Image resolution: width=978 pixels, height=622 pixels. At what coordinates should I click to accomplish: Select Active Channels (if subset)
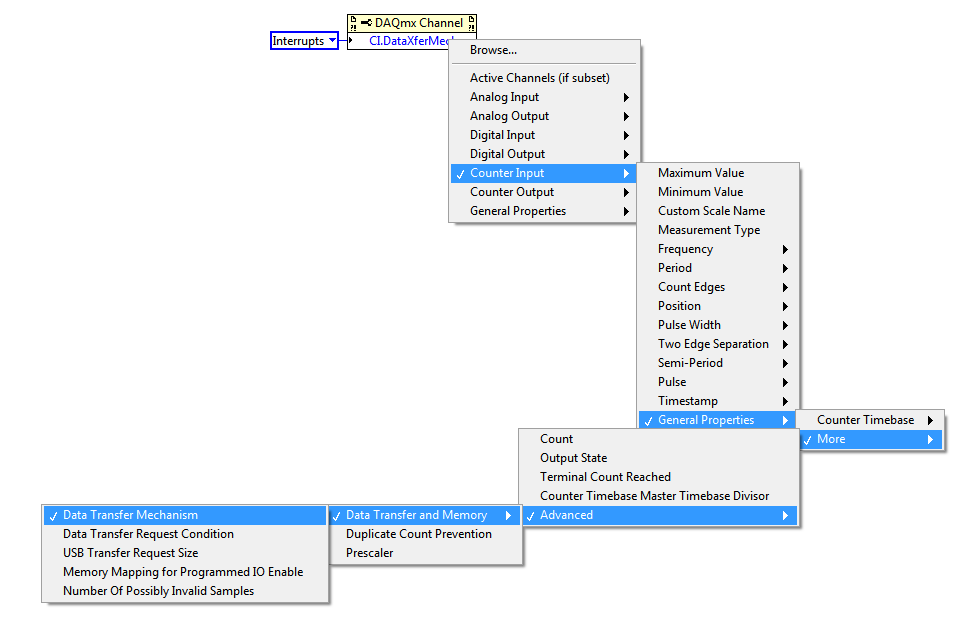(x=544, y=78)
